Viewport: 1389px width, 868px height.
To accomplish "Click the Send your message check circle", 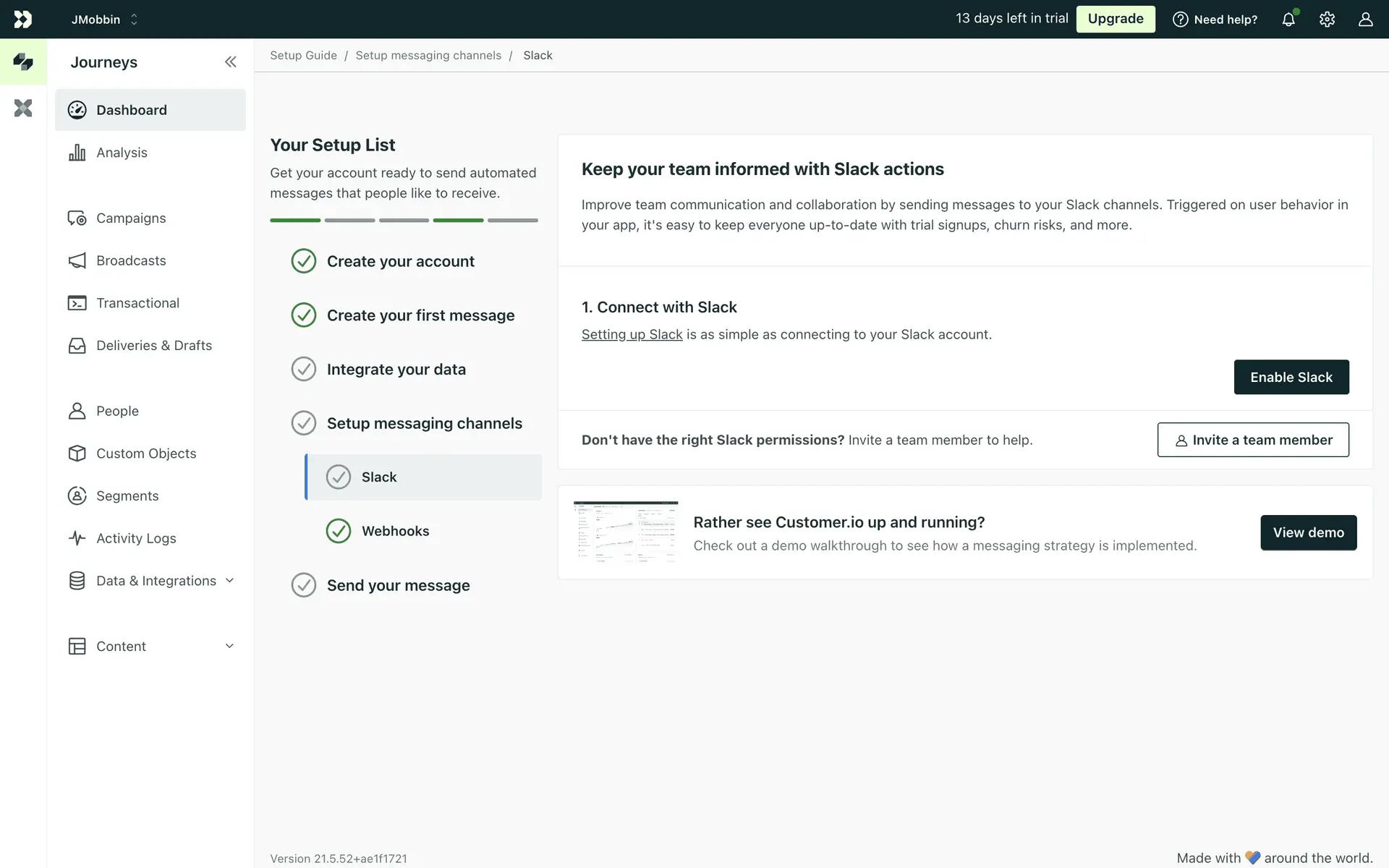I will click(304, 585).
